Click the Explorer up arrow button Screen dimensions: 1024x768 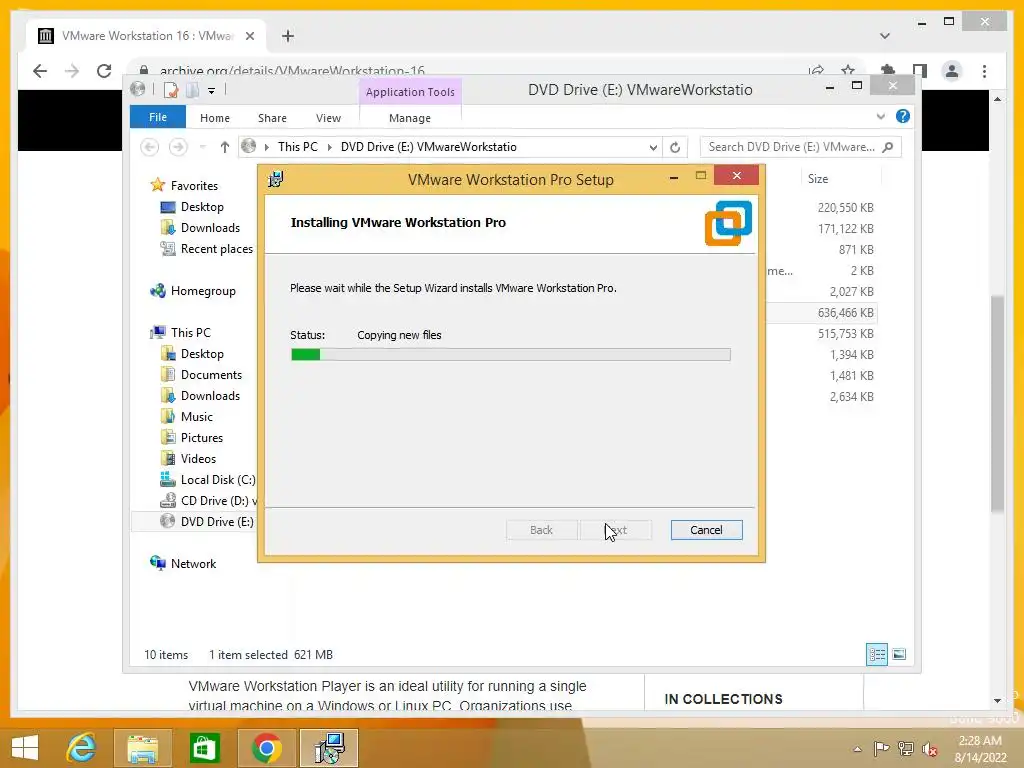pos(225,147)
